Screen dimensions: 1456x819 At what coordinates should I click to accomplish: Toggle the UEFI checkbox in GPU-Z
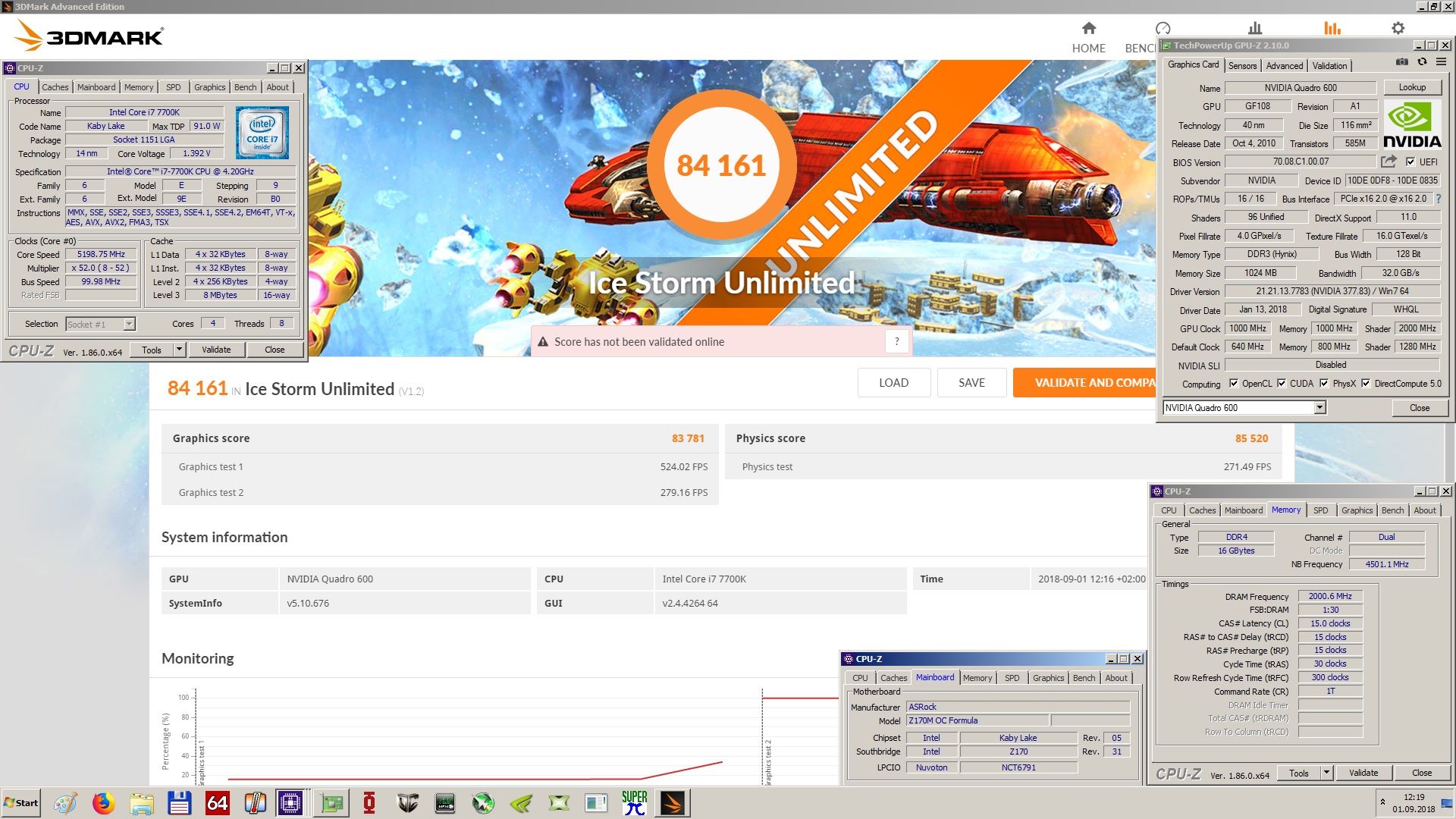pyautogui.click(x=1410, y=162)
